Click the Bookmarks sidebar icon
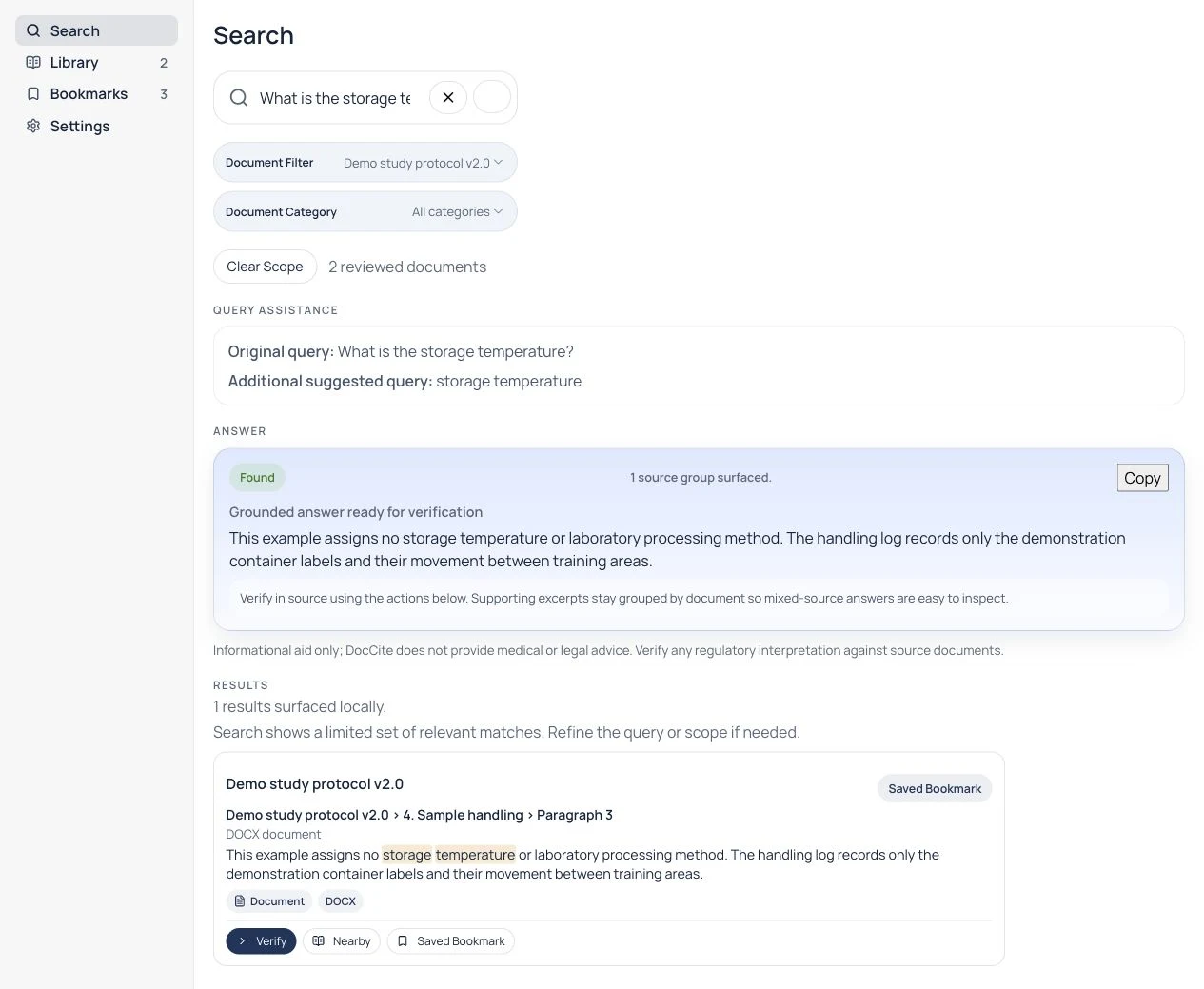Image resolution: width=1204 pixels, height=989 pixels. coord(33,94)
